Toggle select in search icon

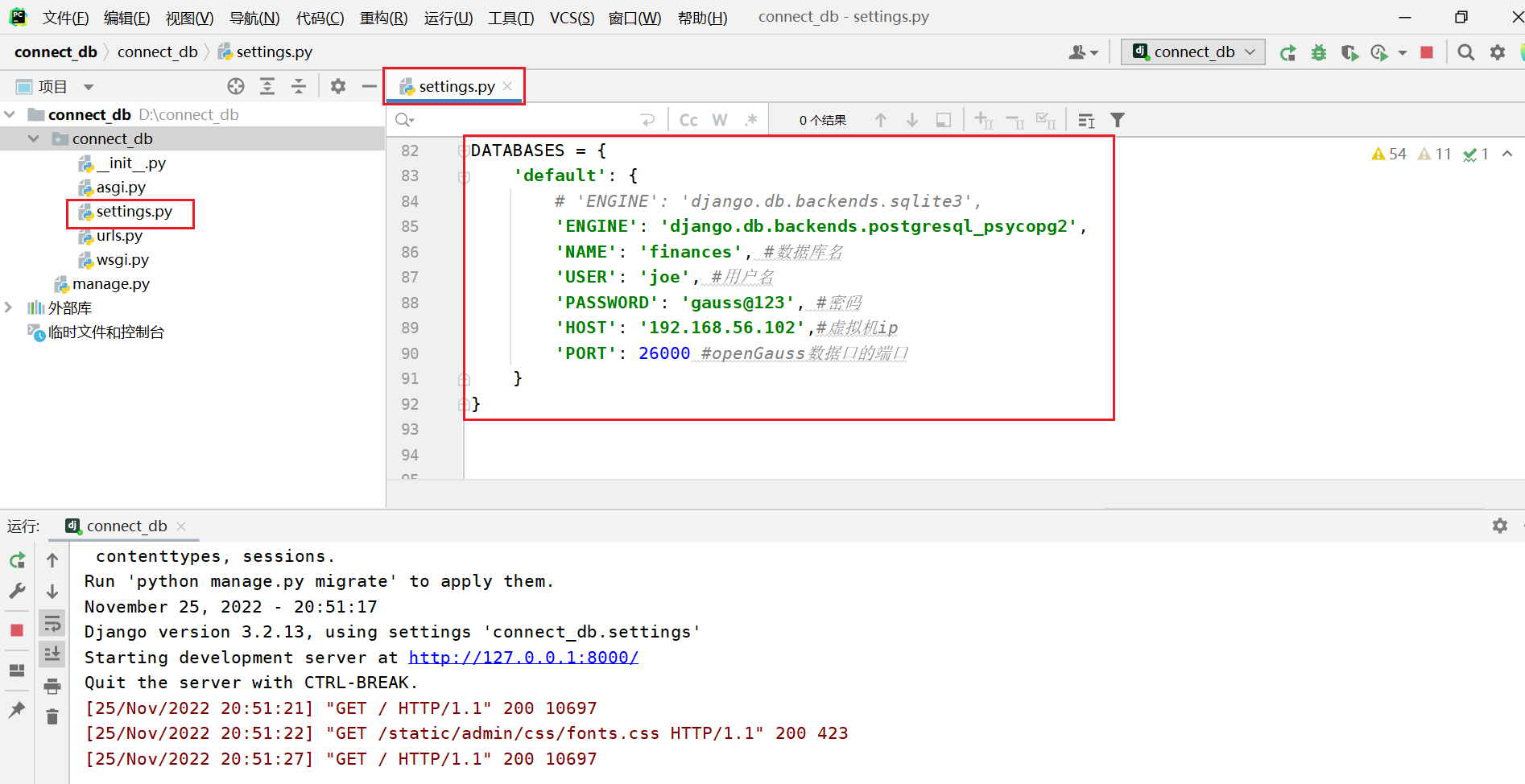(x=1046, y=120)
